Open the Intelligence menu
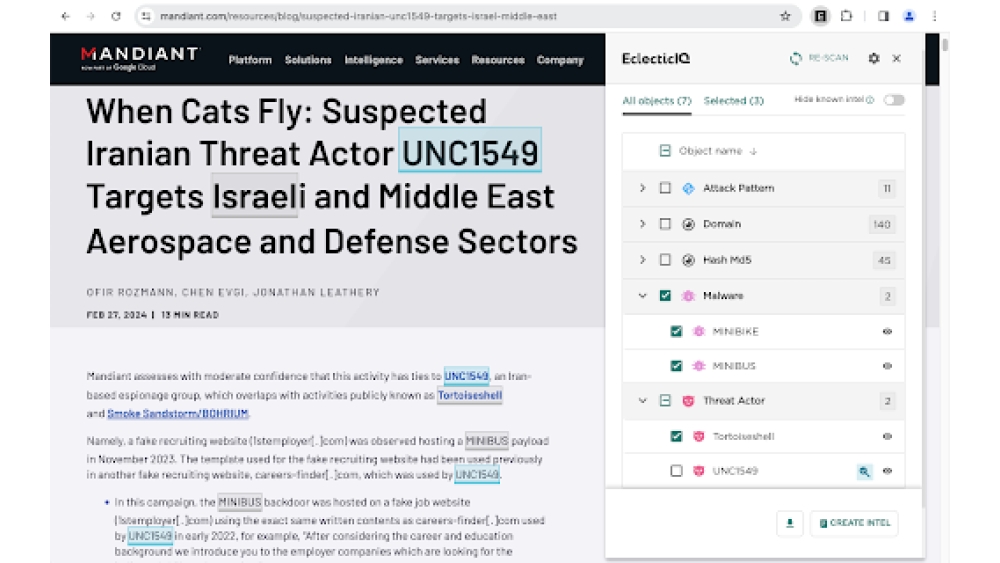1000x563 pixels. point(374,60)
